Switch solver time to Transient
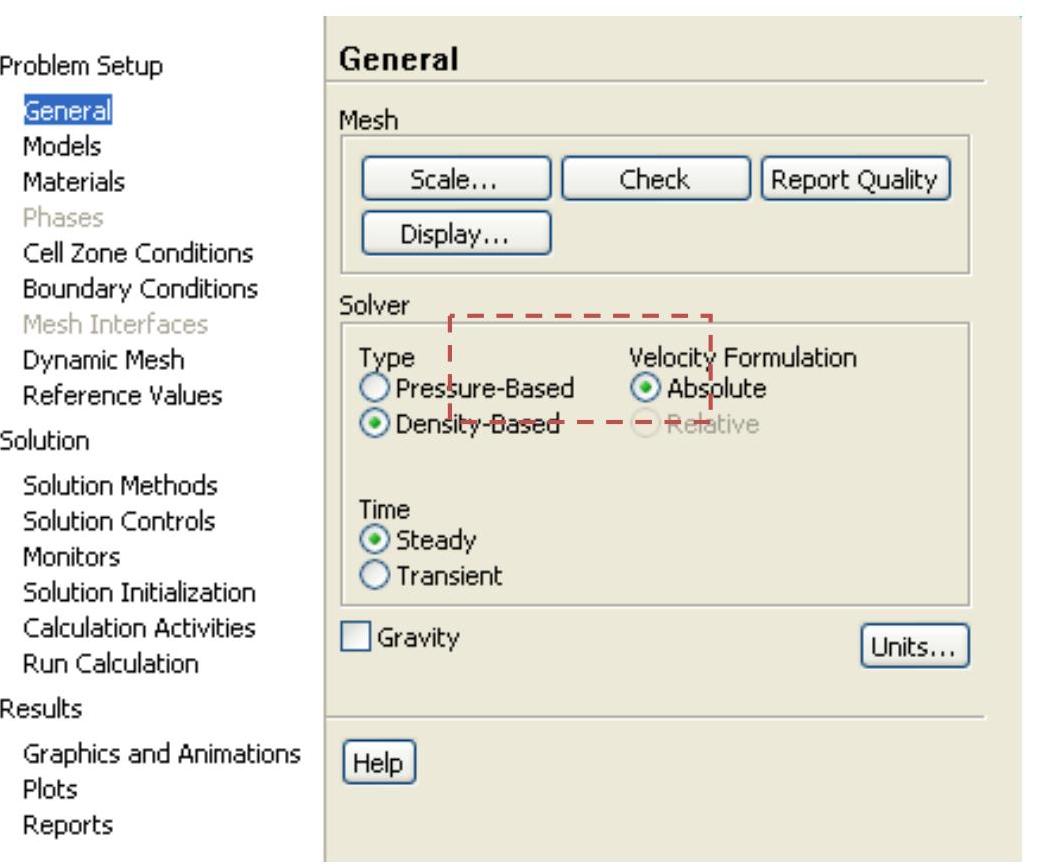1054x867 pixels. 373,577
